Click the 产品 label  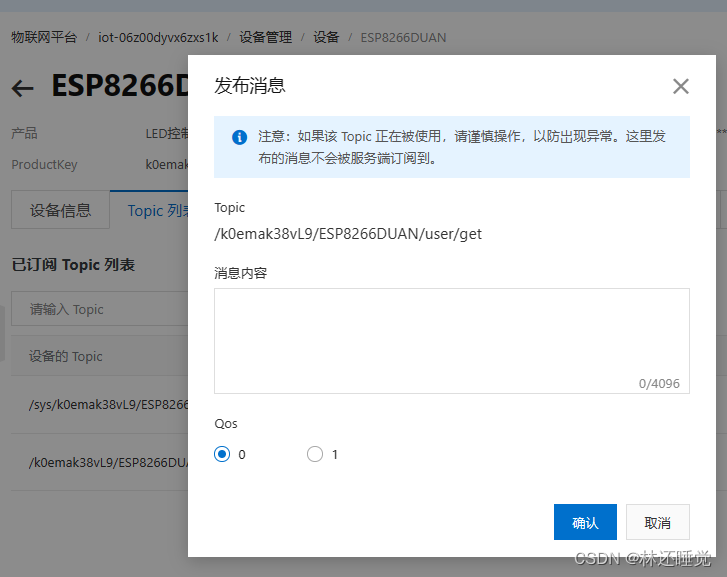[24, 134]
